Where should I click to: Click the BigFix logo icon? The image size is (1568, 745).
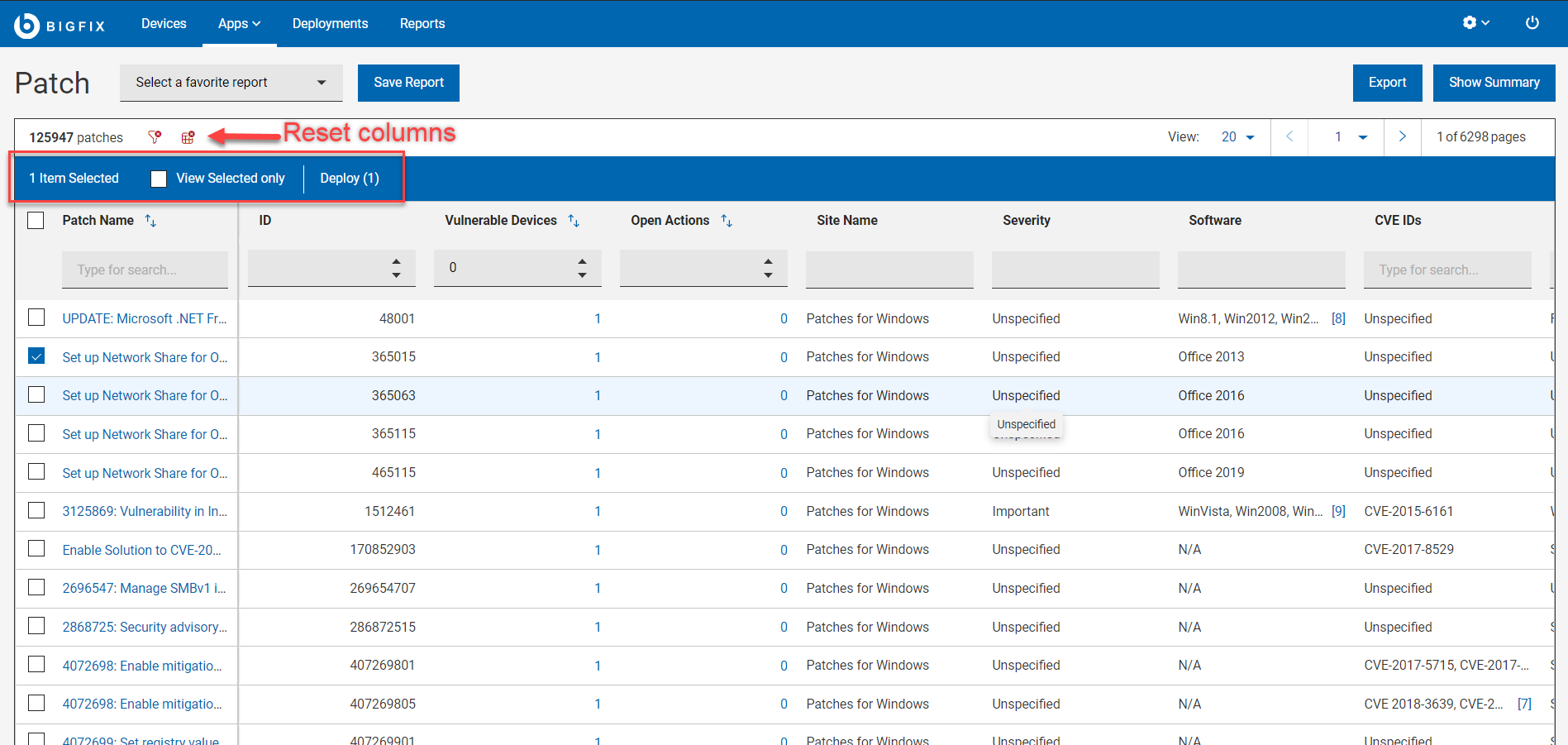click(27, 25)
